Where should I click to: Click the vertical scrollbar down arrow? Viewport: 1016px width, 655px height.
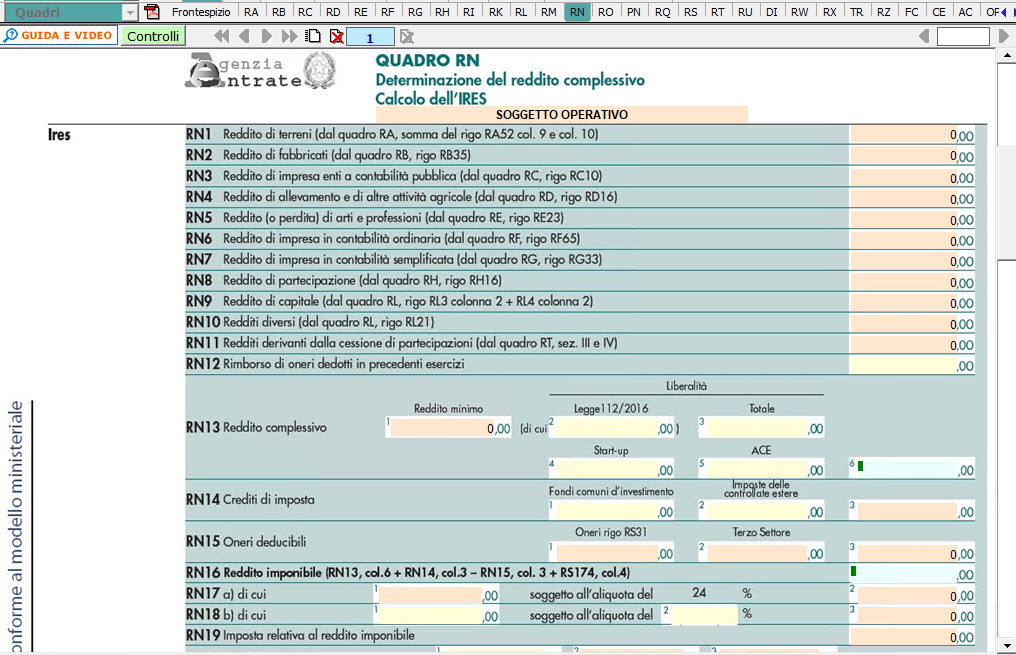pyautogui.click(x=1007, y=646)
